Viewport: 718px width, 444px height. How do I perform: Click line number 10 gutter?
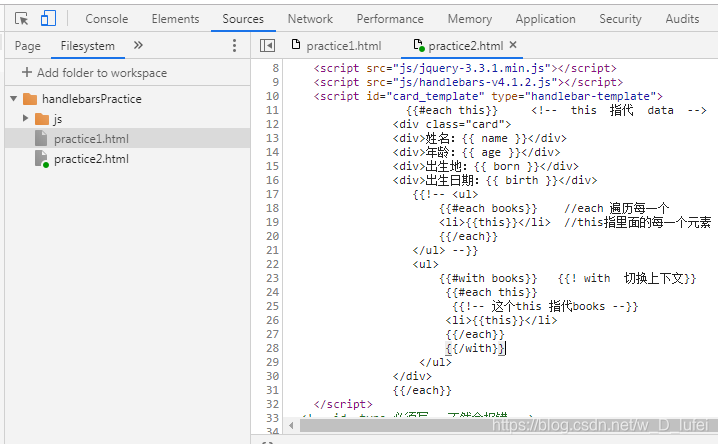click(272, 96)
